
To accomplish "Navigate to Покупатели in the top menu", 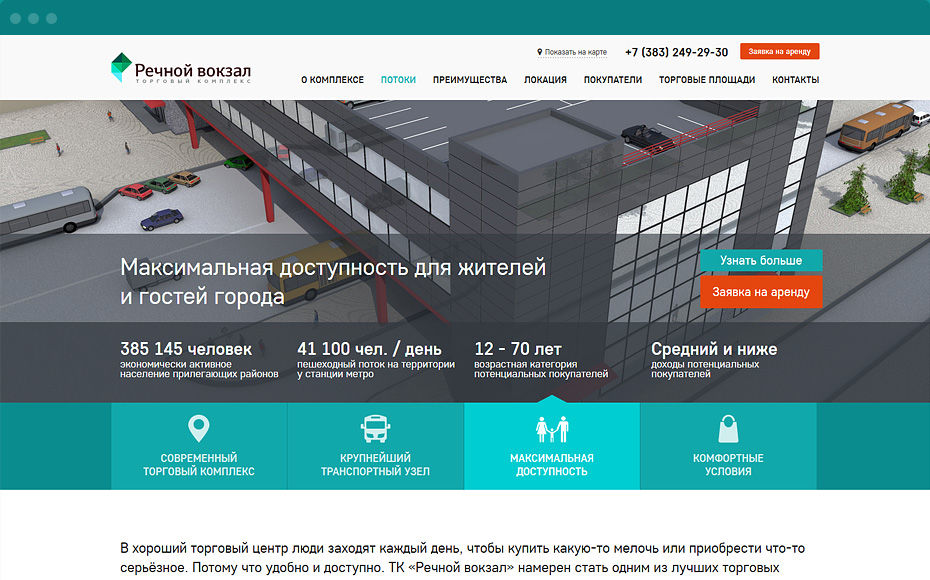I will (613, 80).
